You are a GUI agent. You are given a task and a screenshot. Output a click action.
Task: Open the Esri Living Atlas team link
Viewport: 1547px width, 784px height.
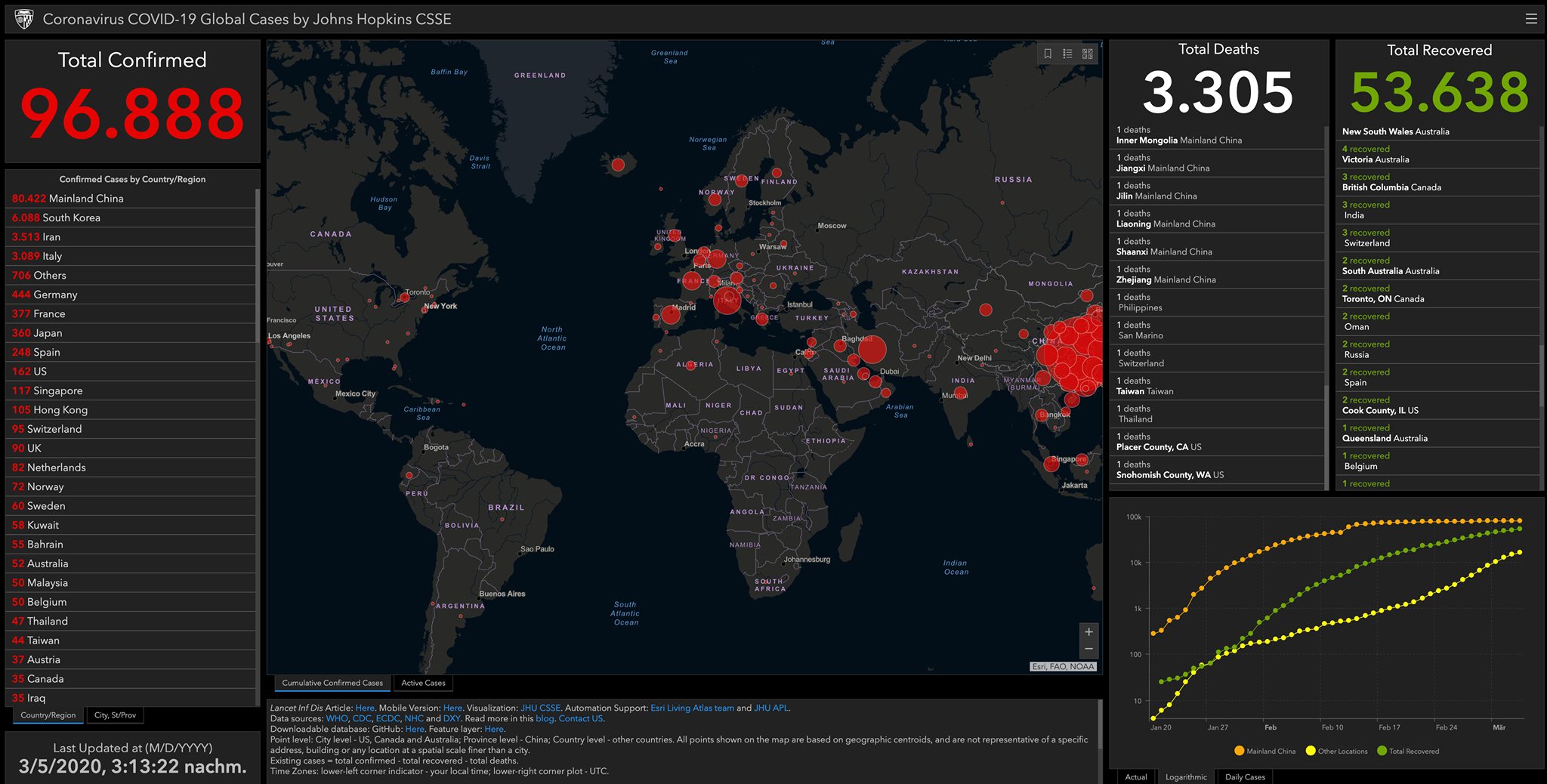point(692,708)
